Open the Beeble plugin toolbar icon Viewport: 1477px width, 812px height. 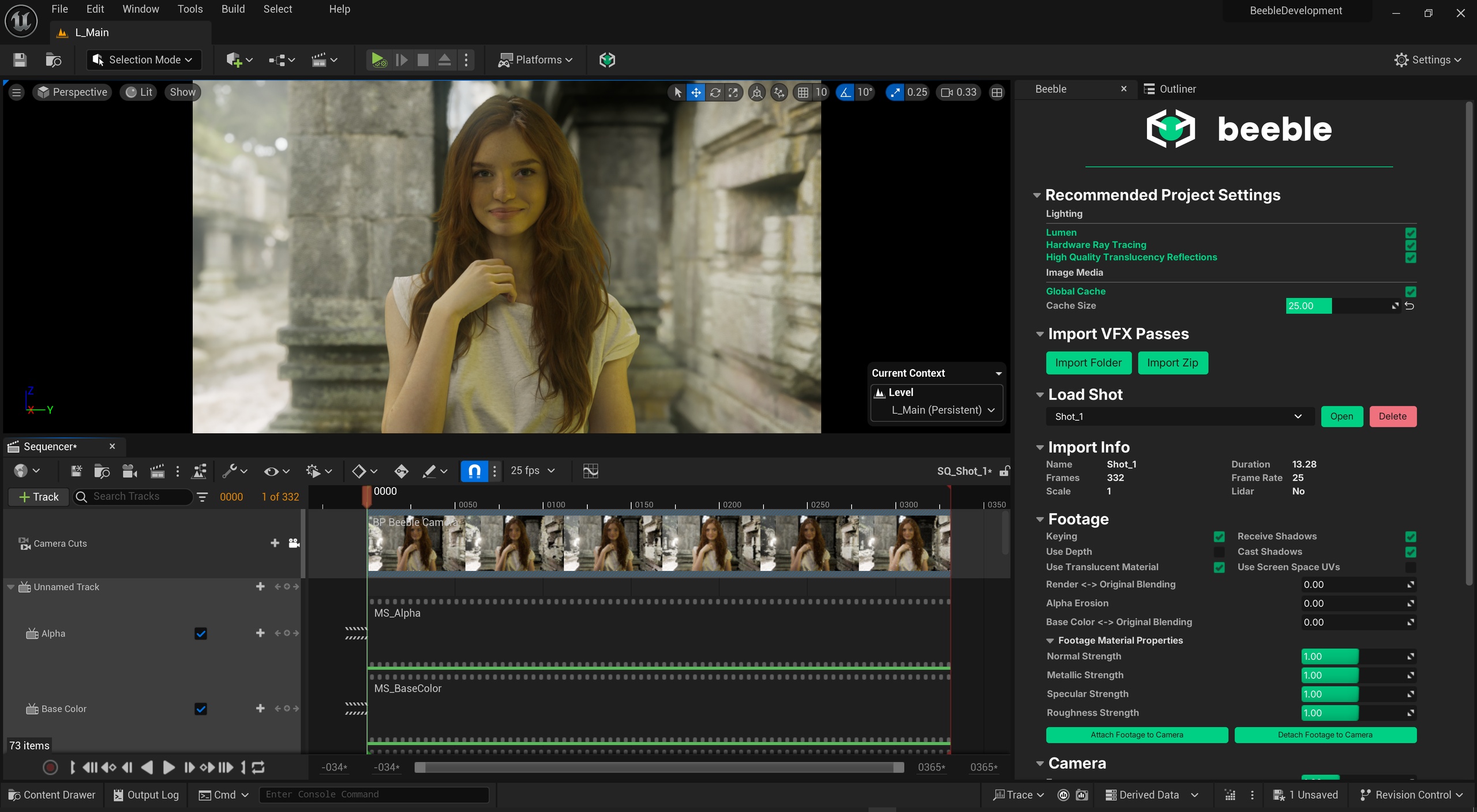point(607,59)
